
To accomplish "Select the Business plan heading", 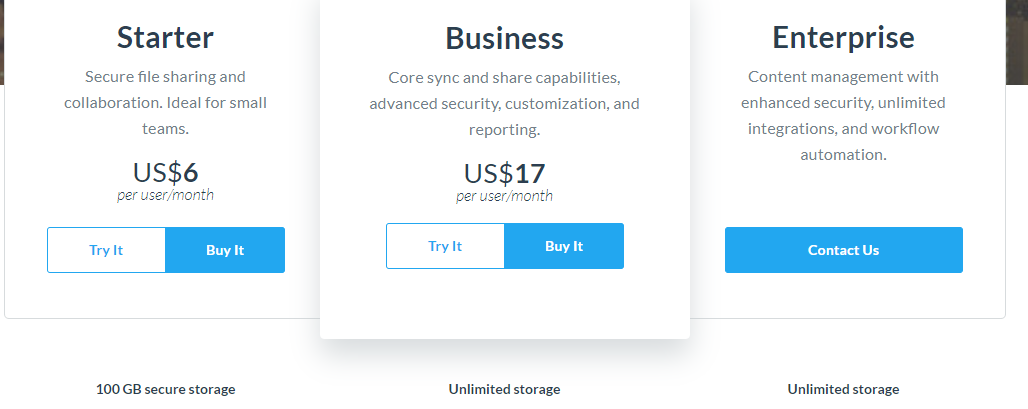I will pyautogui.click(x=505, y=38).
